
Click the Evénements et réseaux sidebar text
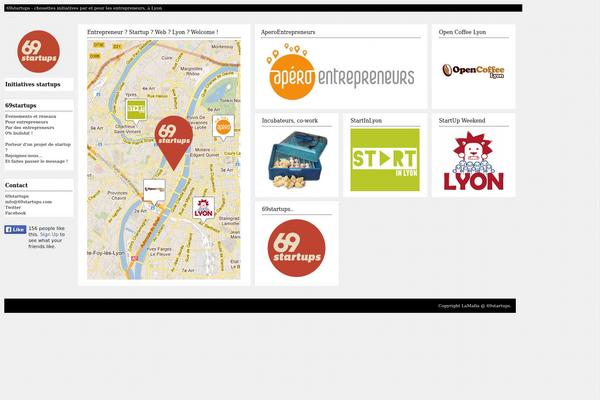coord(31,116)
